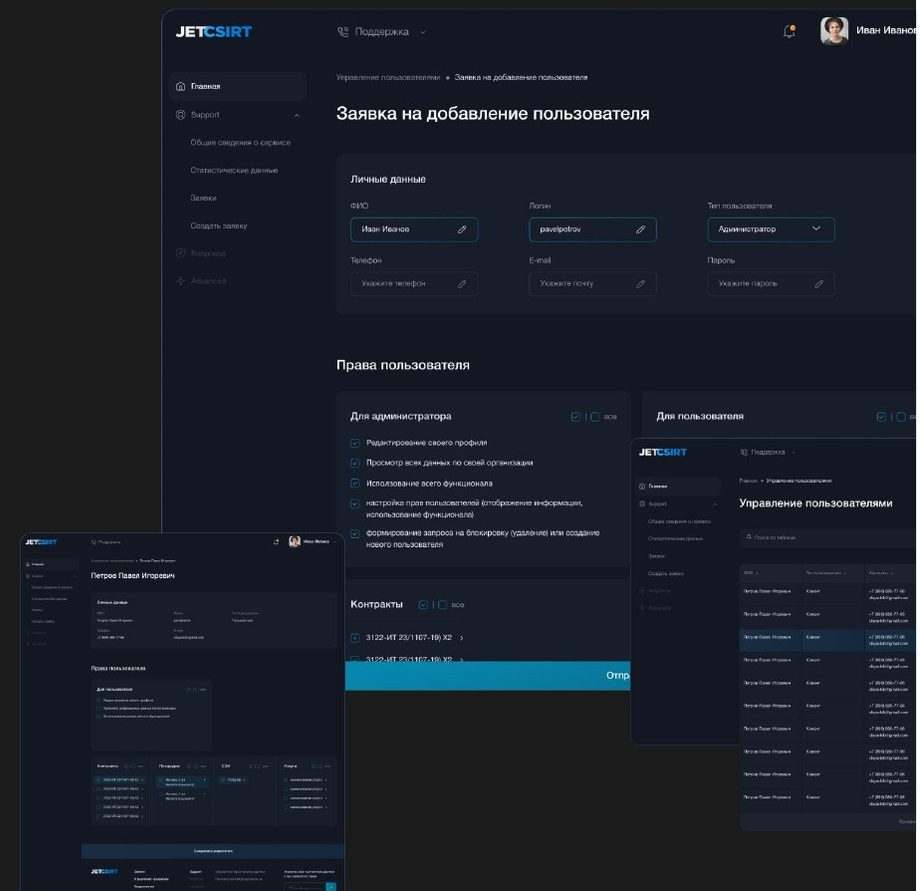Click the edit icon in Телефон field
The width and height of the screenshot is (920, 891).
(x=462, y=284)
